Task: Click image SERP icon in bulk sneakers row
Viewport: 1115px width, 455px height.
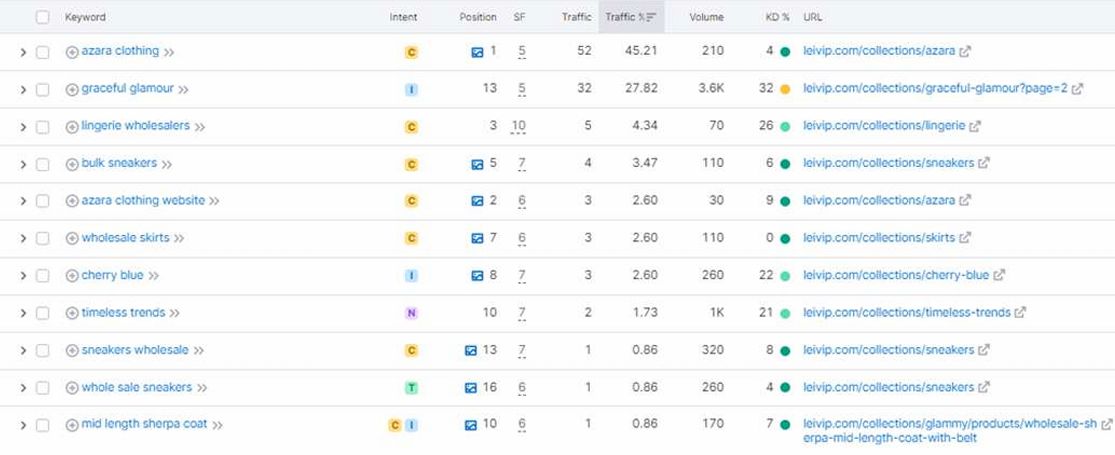Action: (x=477, y=164)
